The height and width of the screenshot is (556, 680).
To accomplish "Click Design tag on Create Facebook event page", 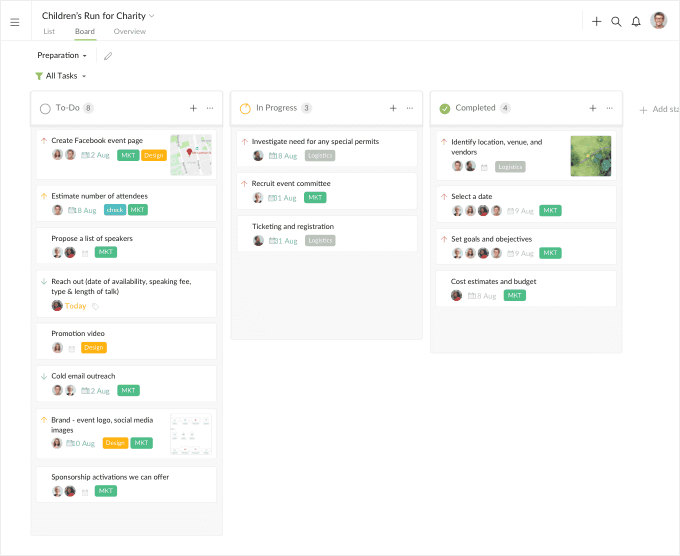I will click(154, 155).
